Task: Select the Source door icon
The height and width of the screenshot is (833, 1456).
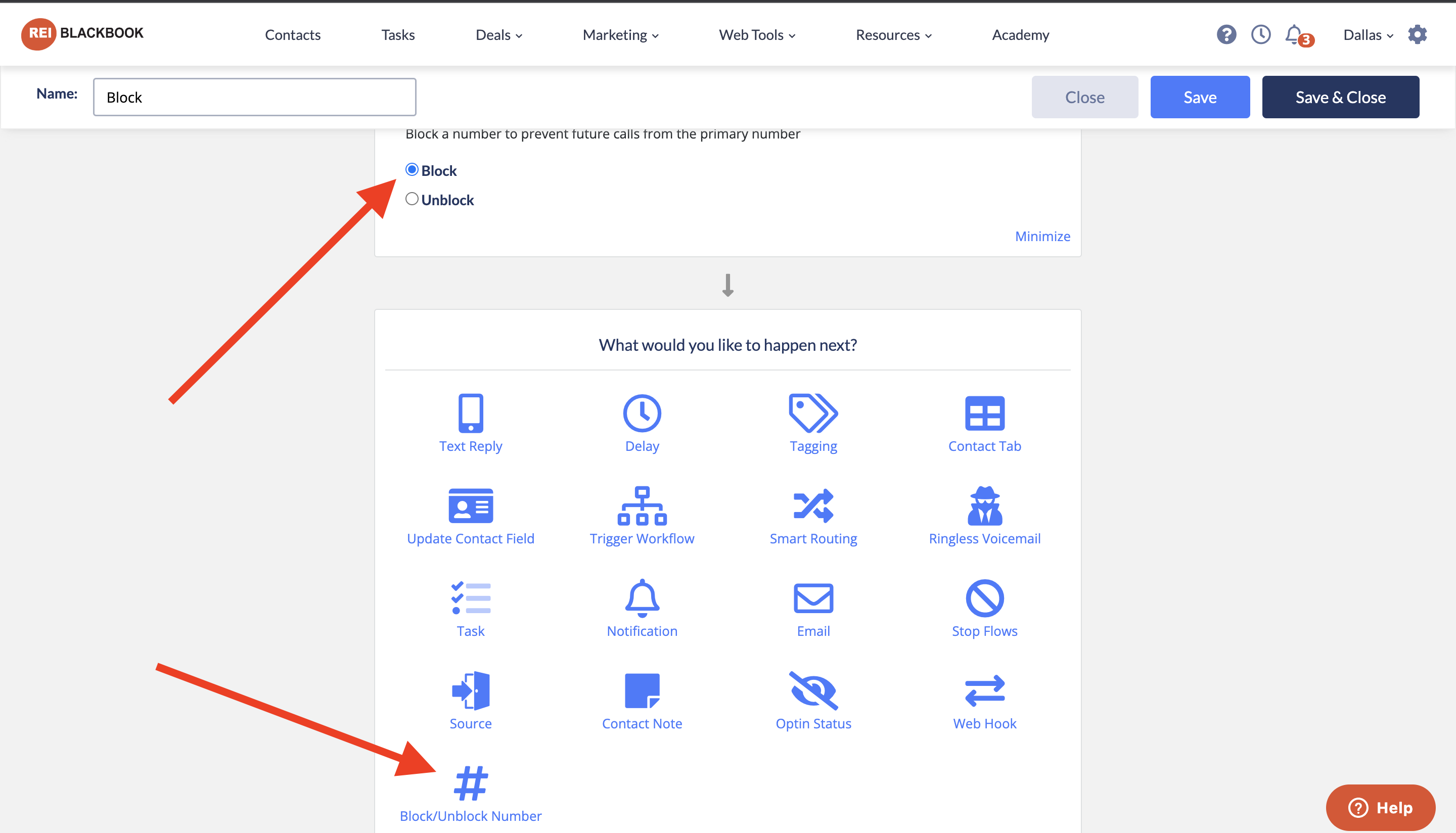Action: [470, 690]
